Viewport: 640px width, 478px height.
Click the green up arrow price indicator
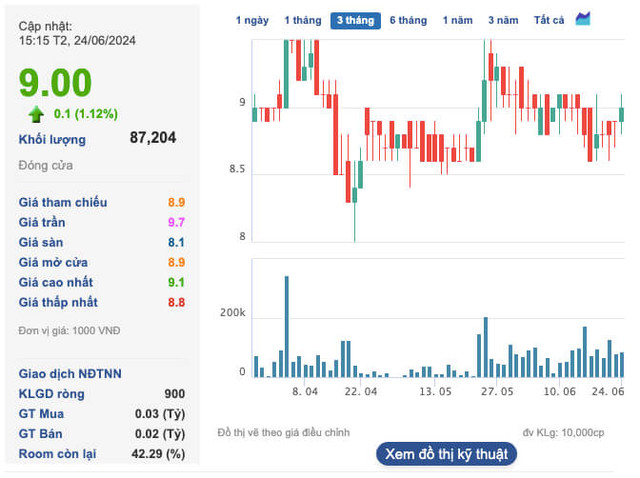pyautogui.click(x=36, y=113)
